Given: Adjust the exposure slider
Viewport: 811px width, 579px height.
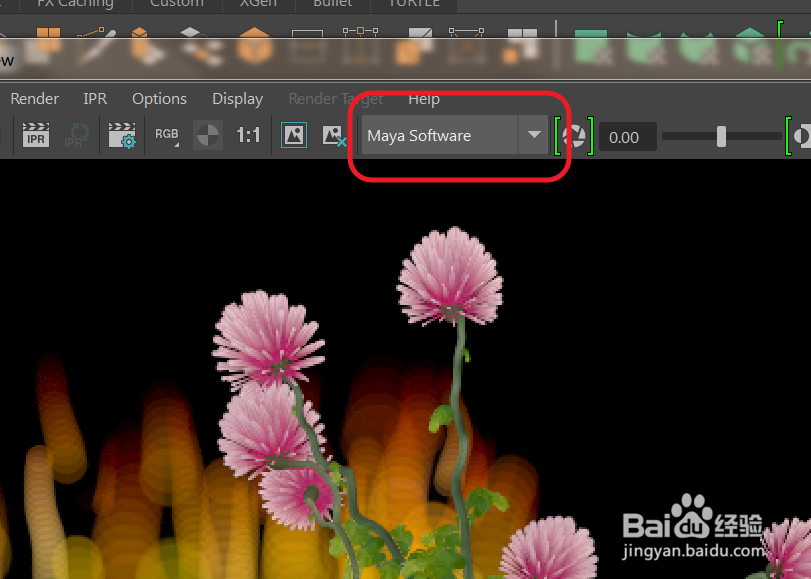Looking at the screenshot, I should pyautogui.click(x=721, y=136).
